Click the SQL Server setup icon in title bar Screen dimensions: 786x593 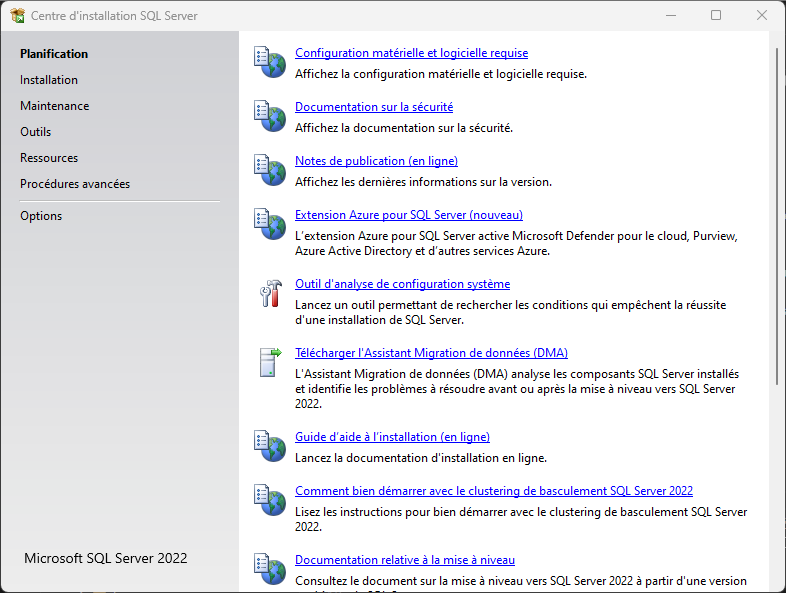18,16
